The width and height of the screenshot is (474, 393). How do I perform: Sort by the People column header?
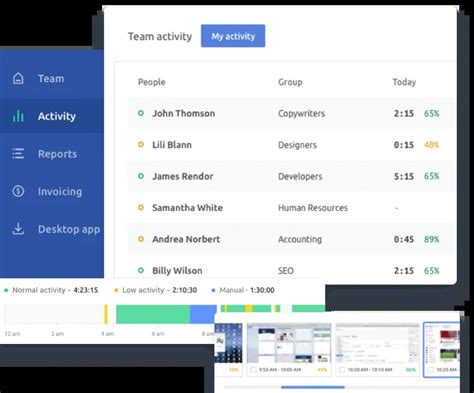[152, 82]
